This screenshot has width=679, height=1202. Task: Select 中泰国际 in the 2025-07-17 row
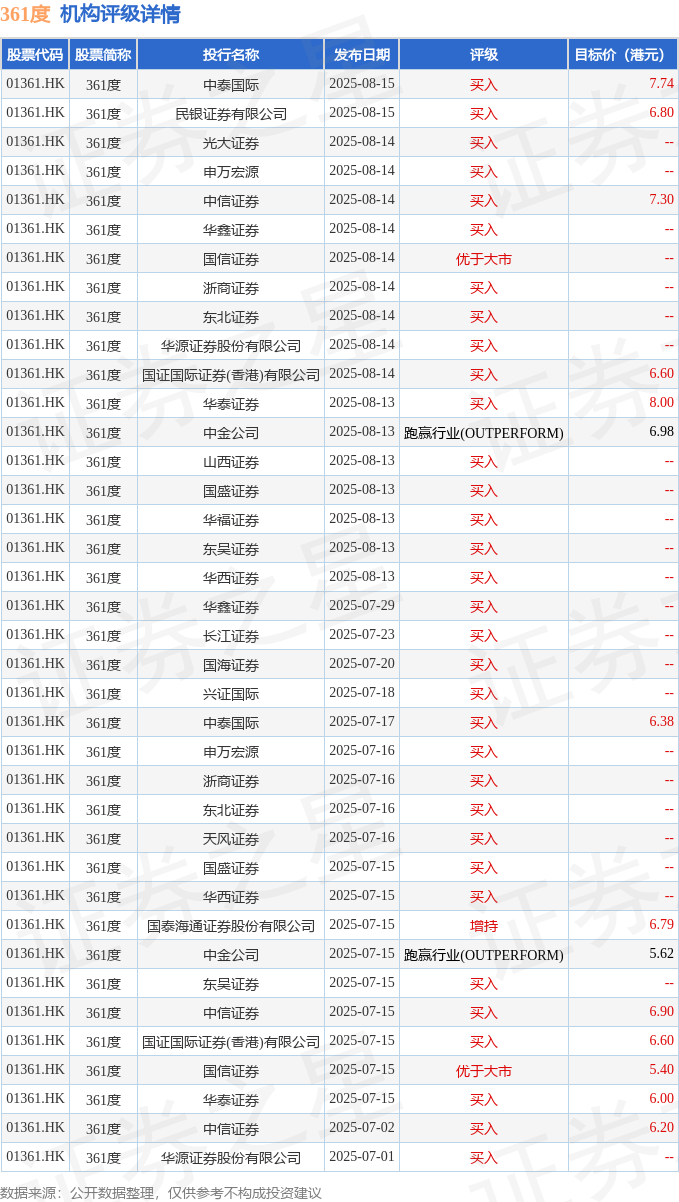(x=231, y=723)
